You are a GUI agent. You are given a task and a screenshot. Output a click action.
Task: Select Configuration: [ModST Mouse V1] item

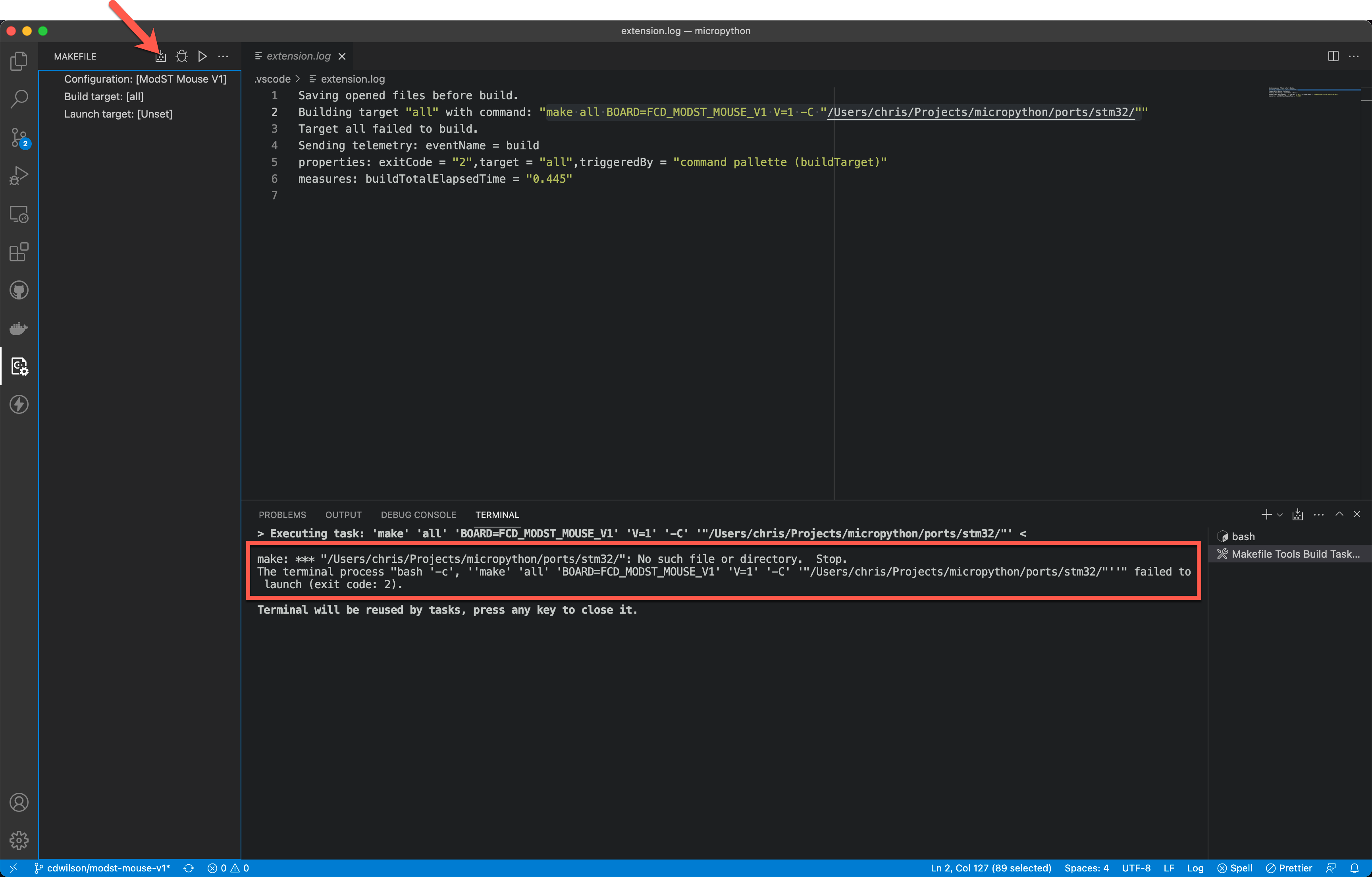145,79
